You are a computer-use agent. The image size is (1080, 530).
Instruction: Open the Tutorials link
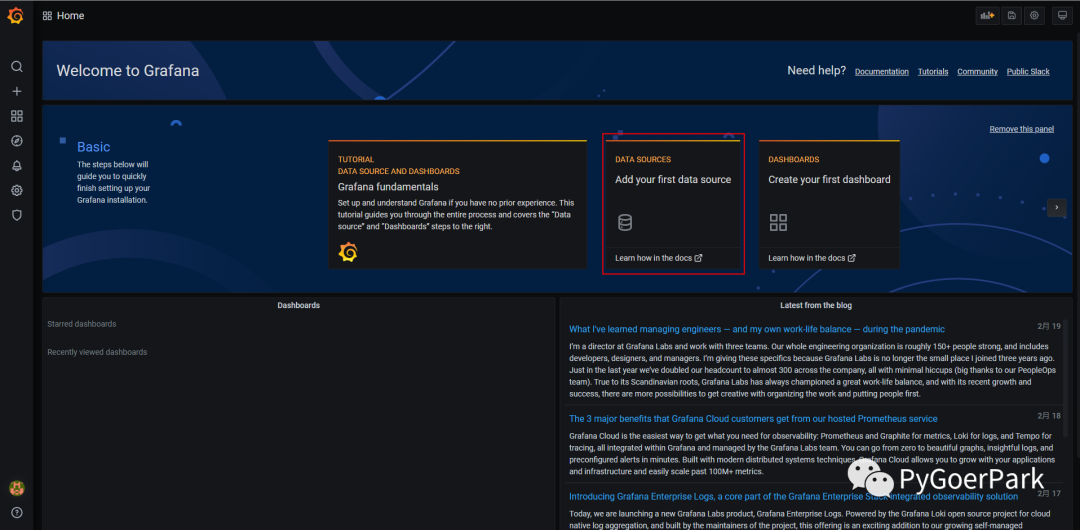click(933, 72)
